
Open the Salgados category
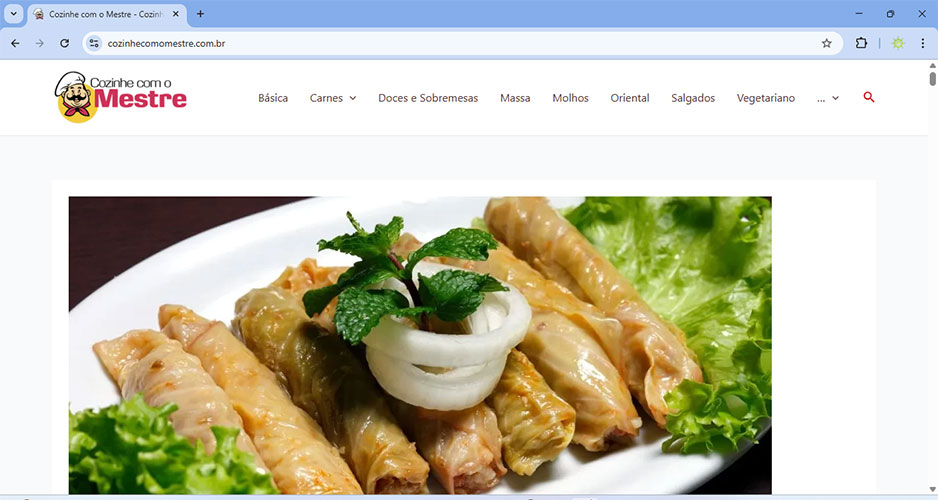point(693,98)
